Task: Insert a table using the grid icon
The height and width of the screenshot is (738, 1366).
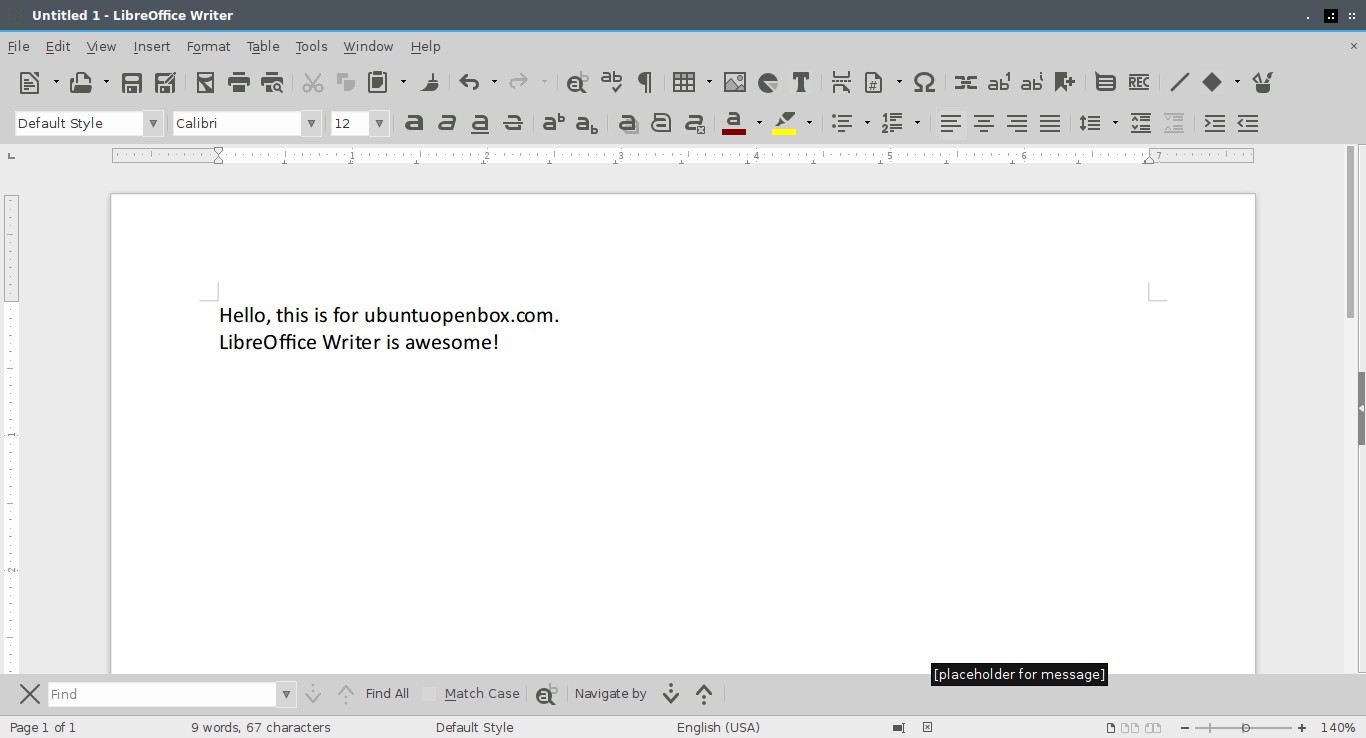Action: click(684, 82)
